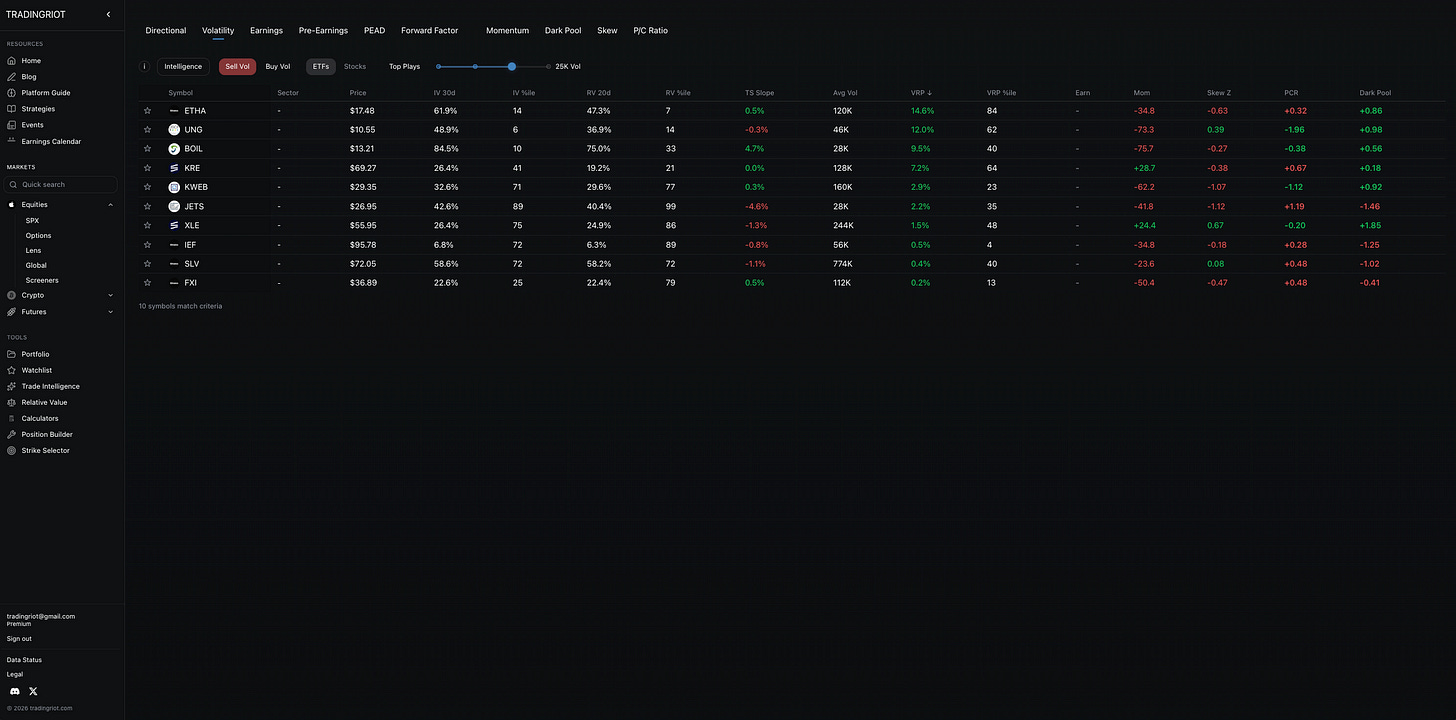Open Discord via the footer icon
The height and width of the screenshot is (720, 1456).
(15, 691)
